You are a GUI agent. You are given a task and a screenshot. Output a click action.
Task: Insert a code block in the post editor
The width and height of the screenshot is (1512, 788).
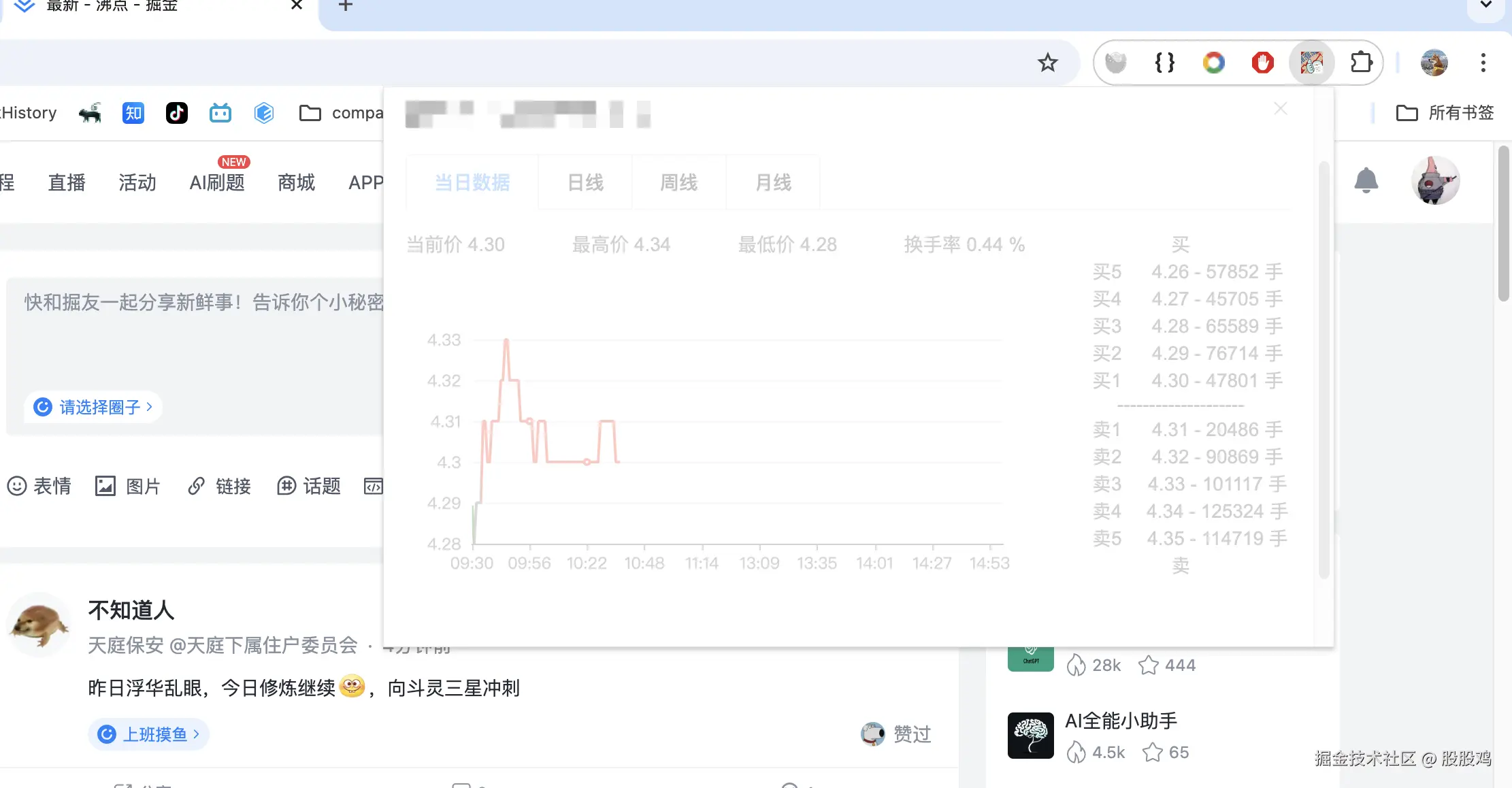click(375, 486)
